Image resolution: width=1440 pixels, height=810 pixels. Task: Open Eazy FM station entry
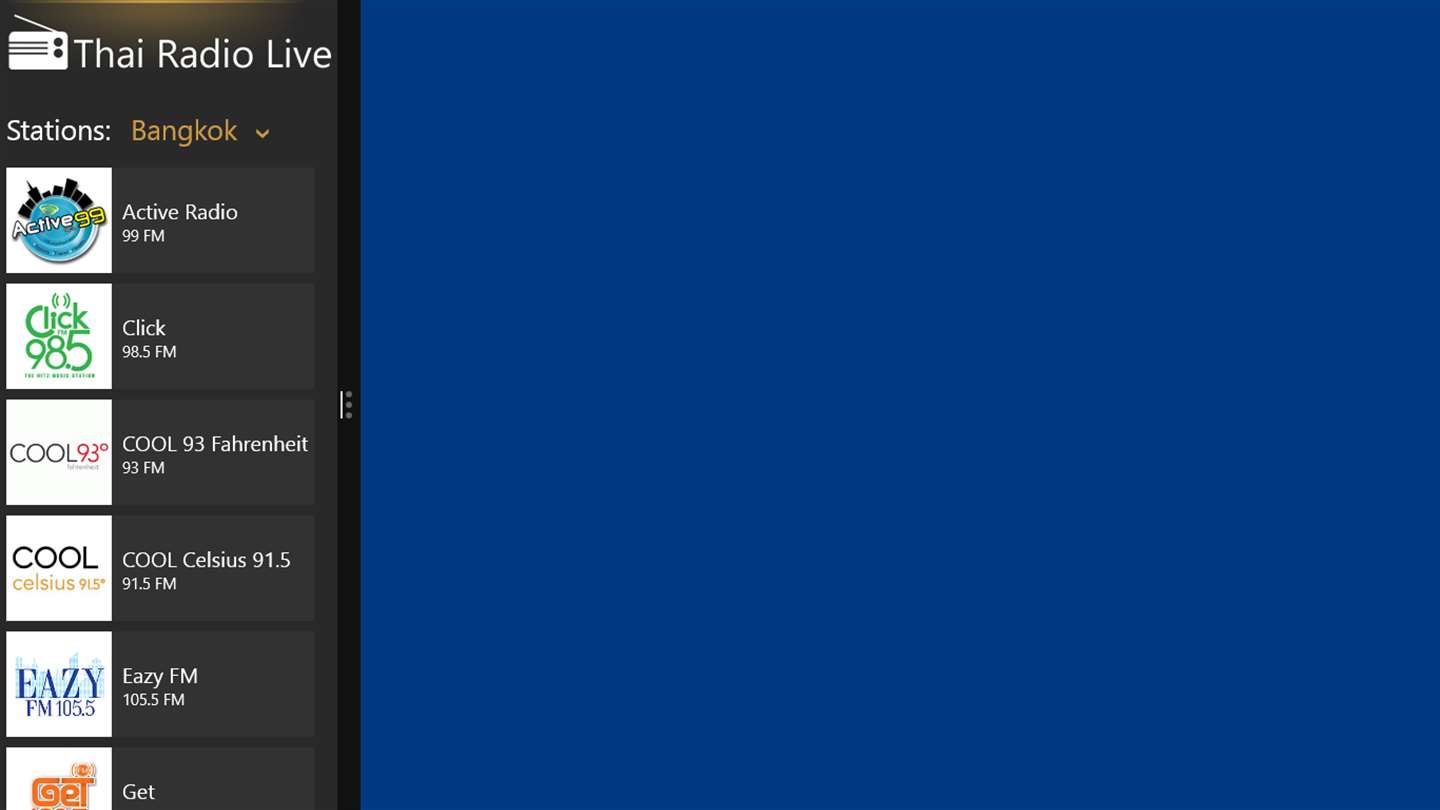[x=160, y=684]
